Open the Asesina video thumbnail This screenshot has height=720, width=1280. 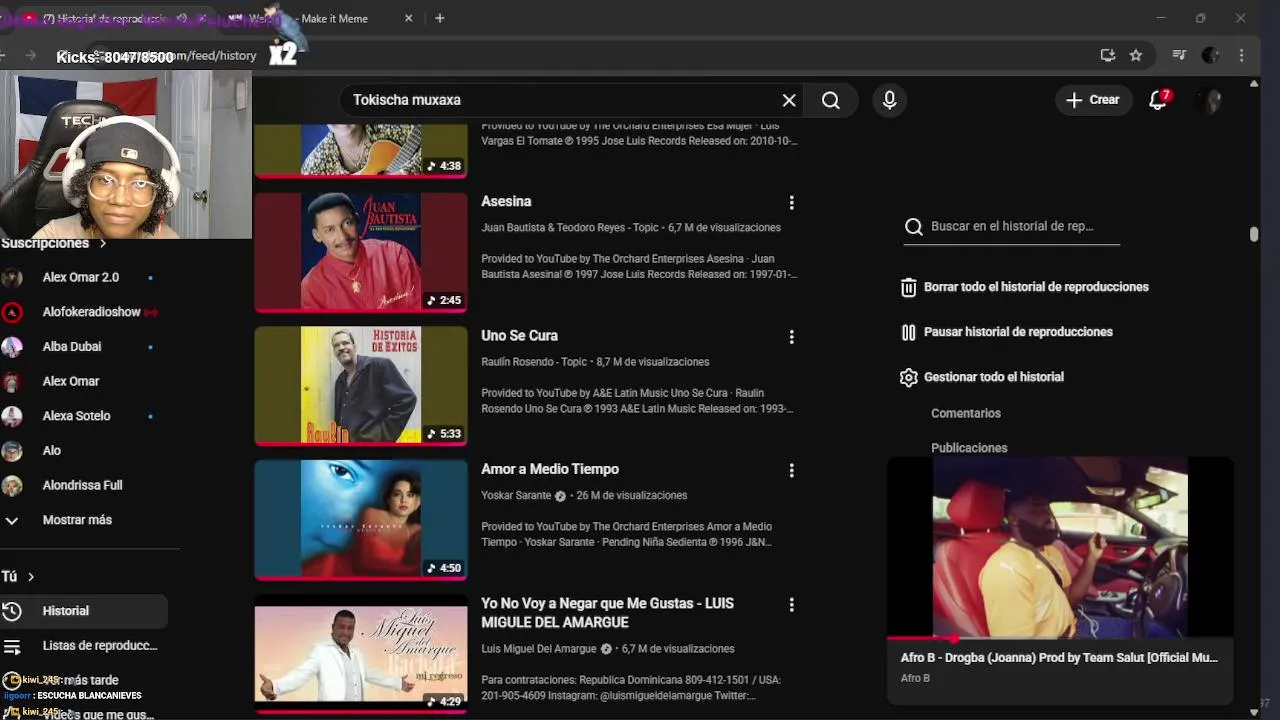point(361,251)
